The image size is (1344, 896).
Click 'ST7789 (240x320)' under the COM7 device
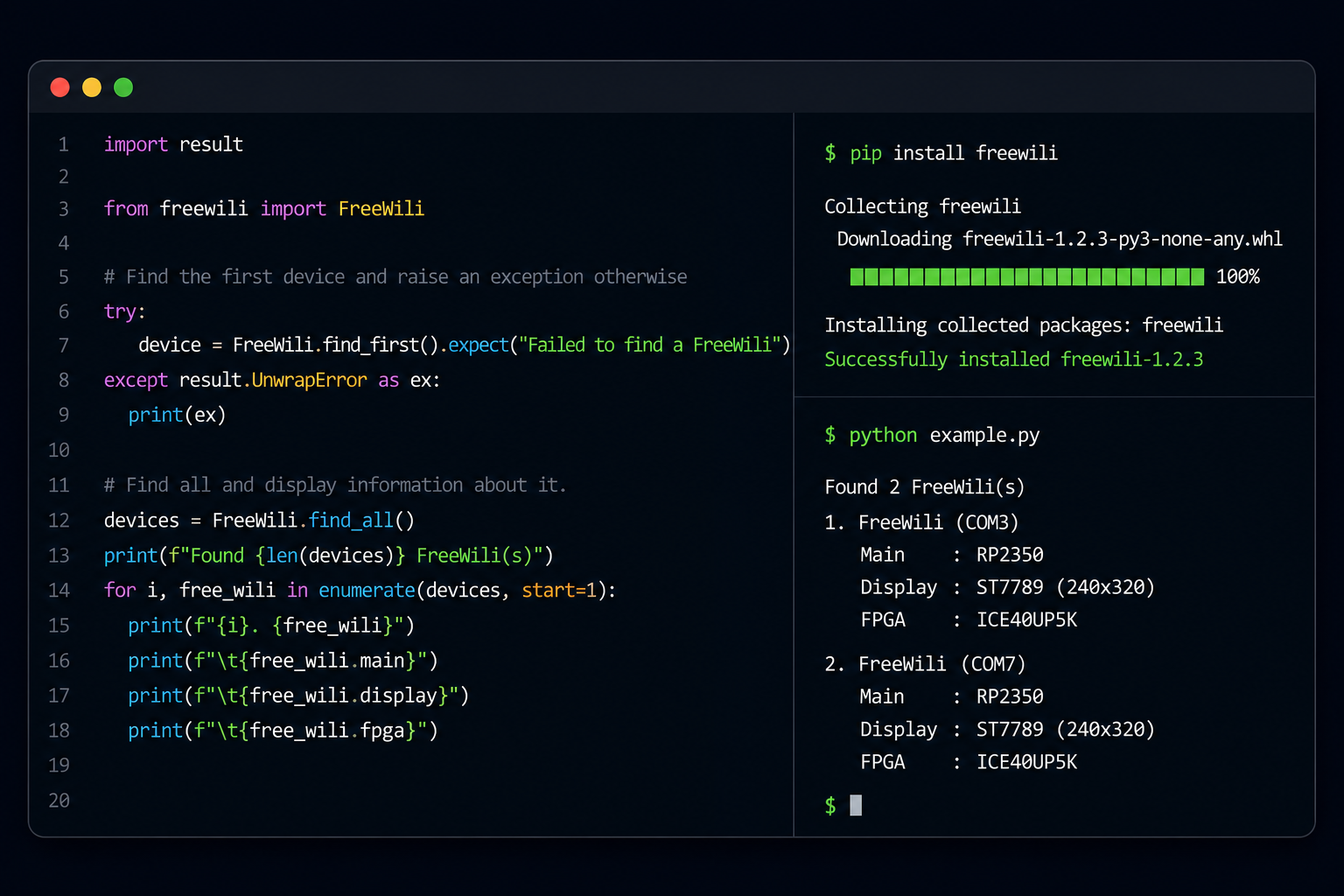click(x=1066, y=730)
